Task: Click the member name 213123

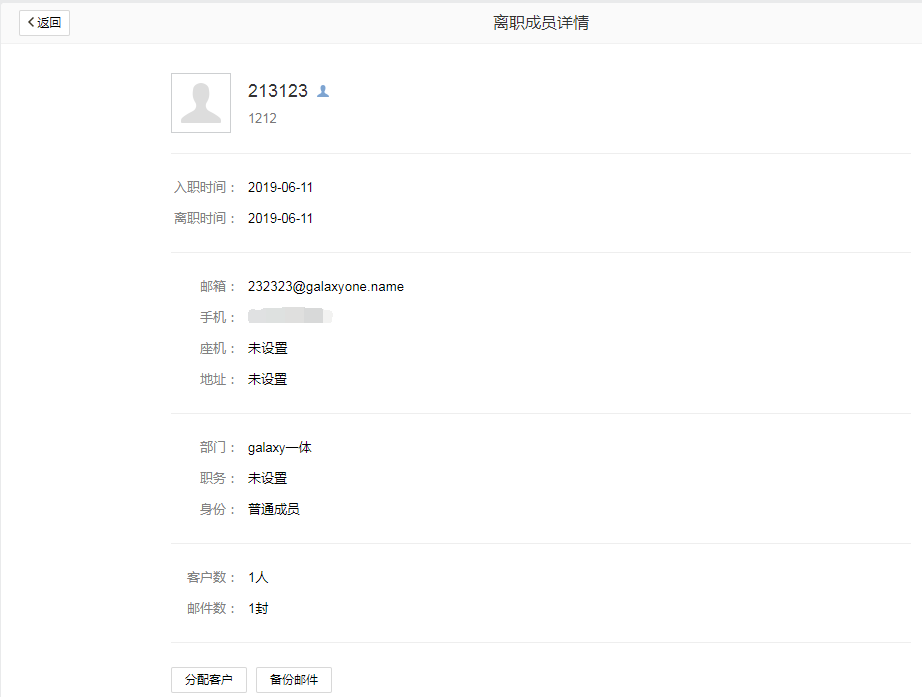Action: coord(276,90)
